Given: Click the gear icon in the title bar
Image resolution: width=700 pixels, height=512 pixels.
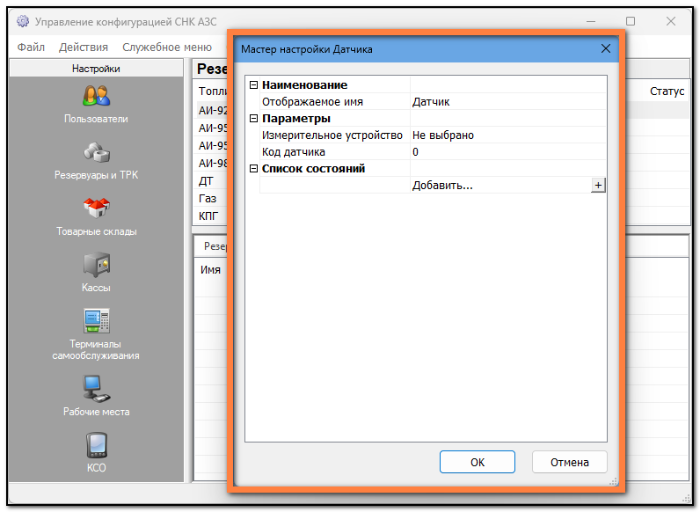Looking at the screenshot, I should coord(23,21).
